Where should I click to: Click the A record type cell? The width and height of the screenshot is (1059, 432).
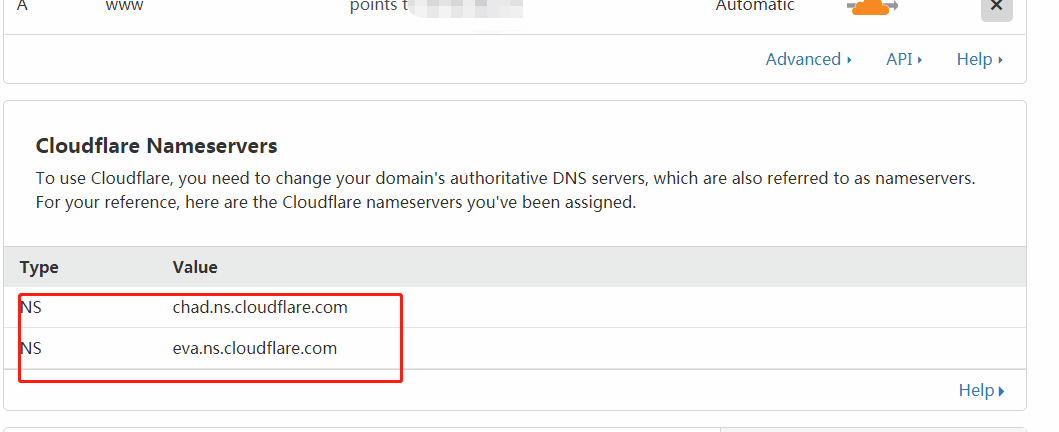(x=22, y=6)
